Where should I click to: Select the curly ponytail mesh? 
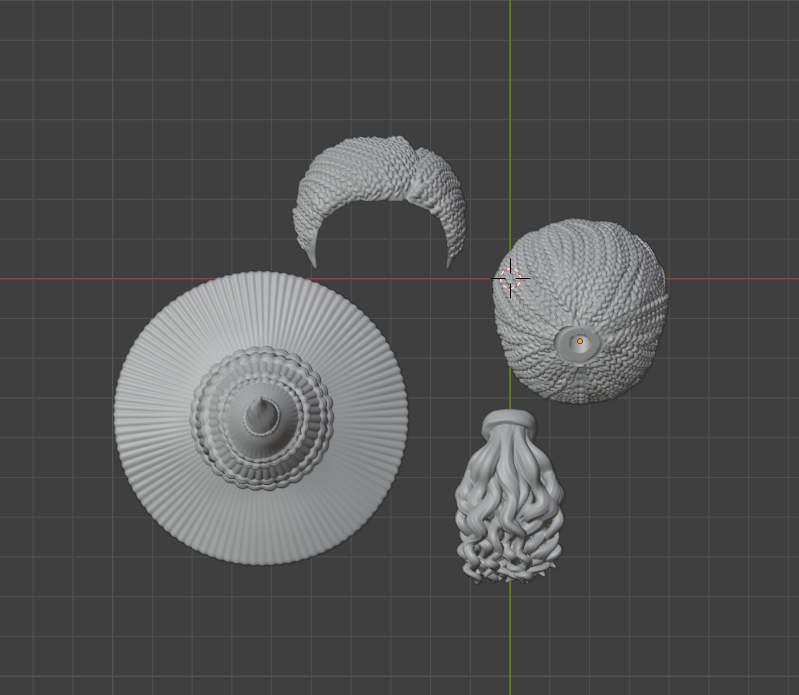(x=508, y=500)
